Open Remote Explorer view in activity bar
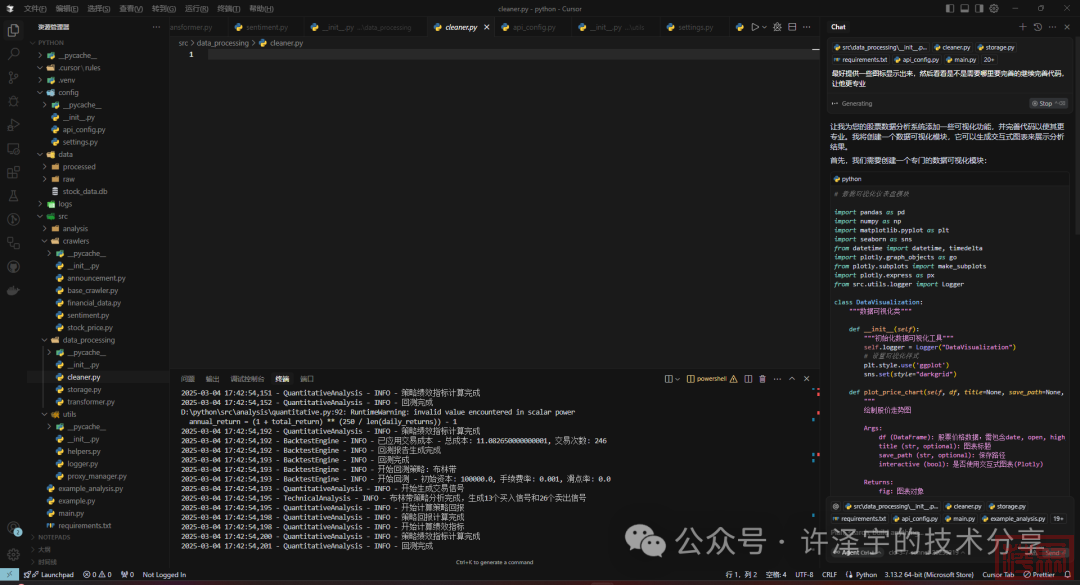The width and height of the screenshot is (1080, 585). click(x=13, y=149)
